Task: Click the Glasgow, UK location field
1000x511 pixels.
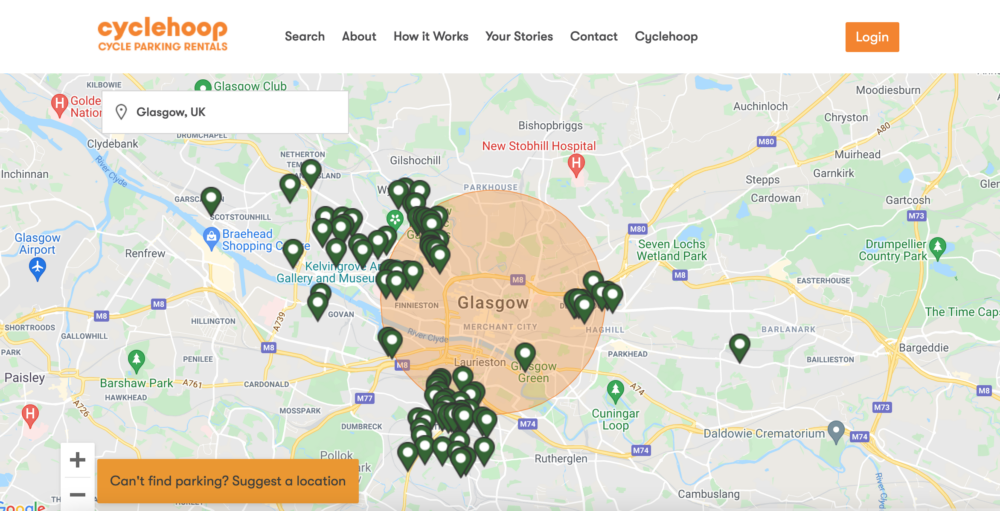Action: pos(225,112)
